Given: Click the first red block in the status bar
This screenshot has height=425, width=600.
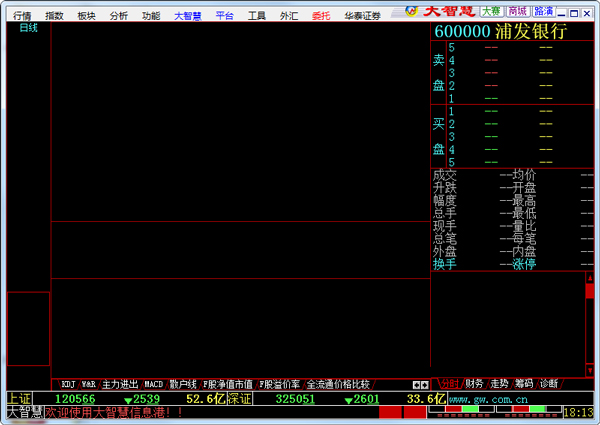Looking at the screenshot, I should pos(390,412).
